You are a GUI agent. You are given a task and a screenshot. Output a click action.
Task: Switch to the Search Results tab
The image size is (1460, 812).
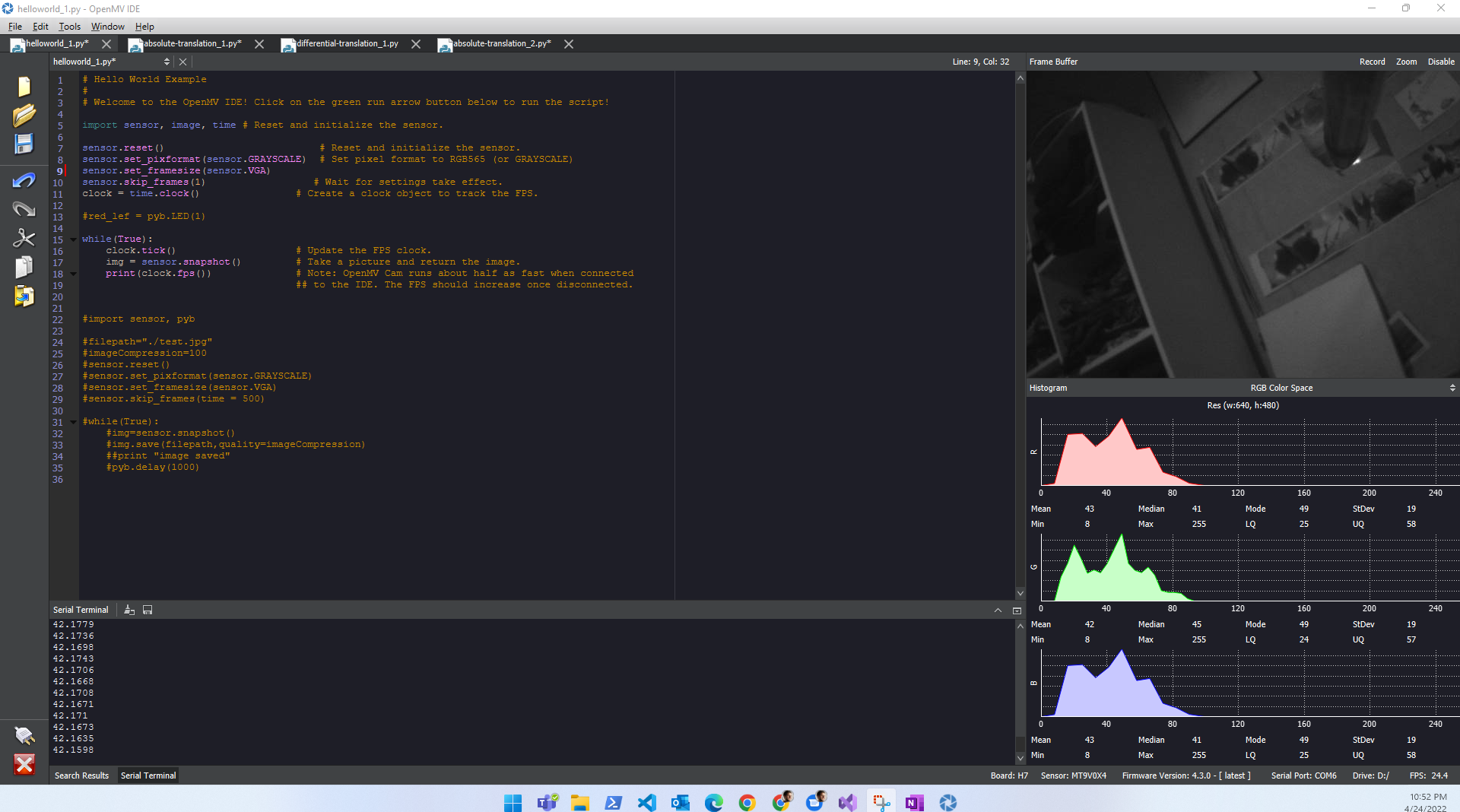81,776
